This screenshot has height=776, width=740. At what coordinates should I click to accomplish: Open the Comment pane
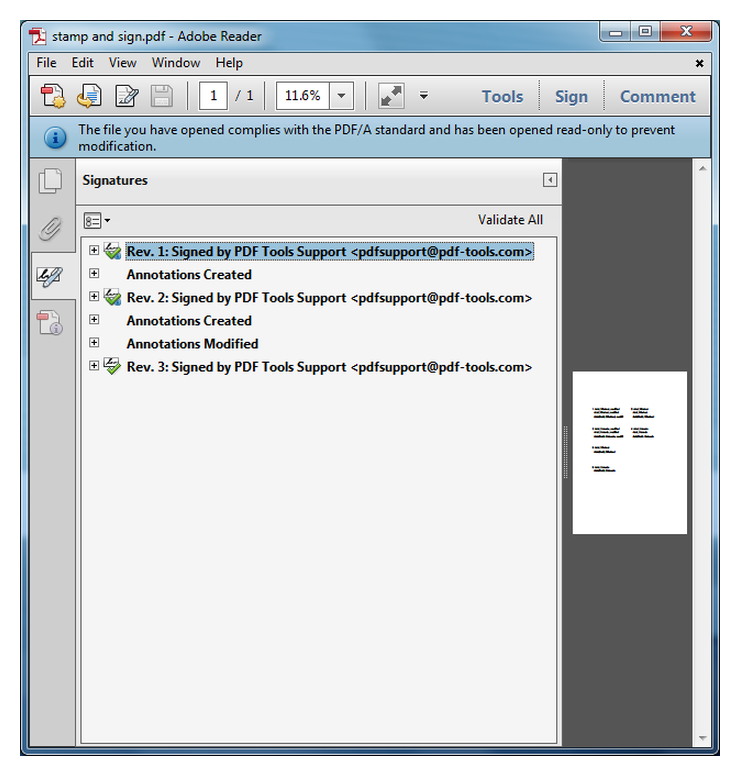pyautogui.click(x=658, y=97)
